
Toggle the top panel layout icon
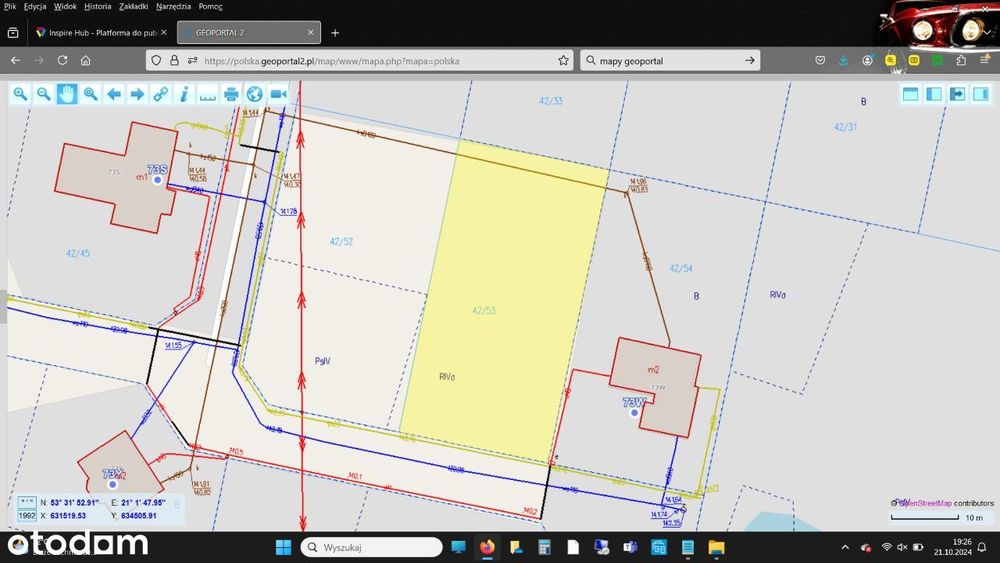[910, 94]
